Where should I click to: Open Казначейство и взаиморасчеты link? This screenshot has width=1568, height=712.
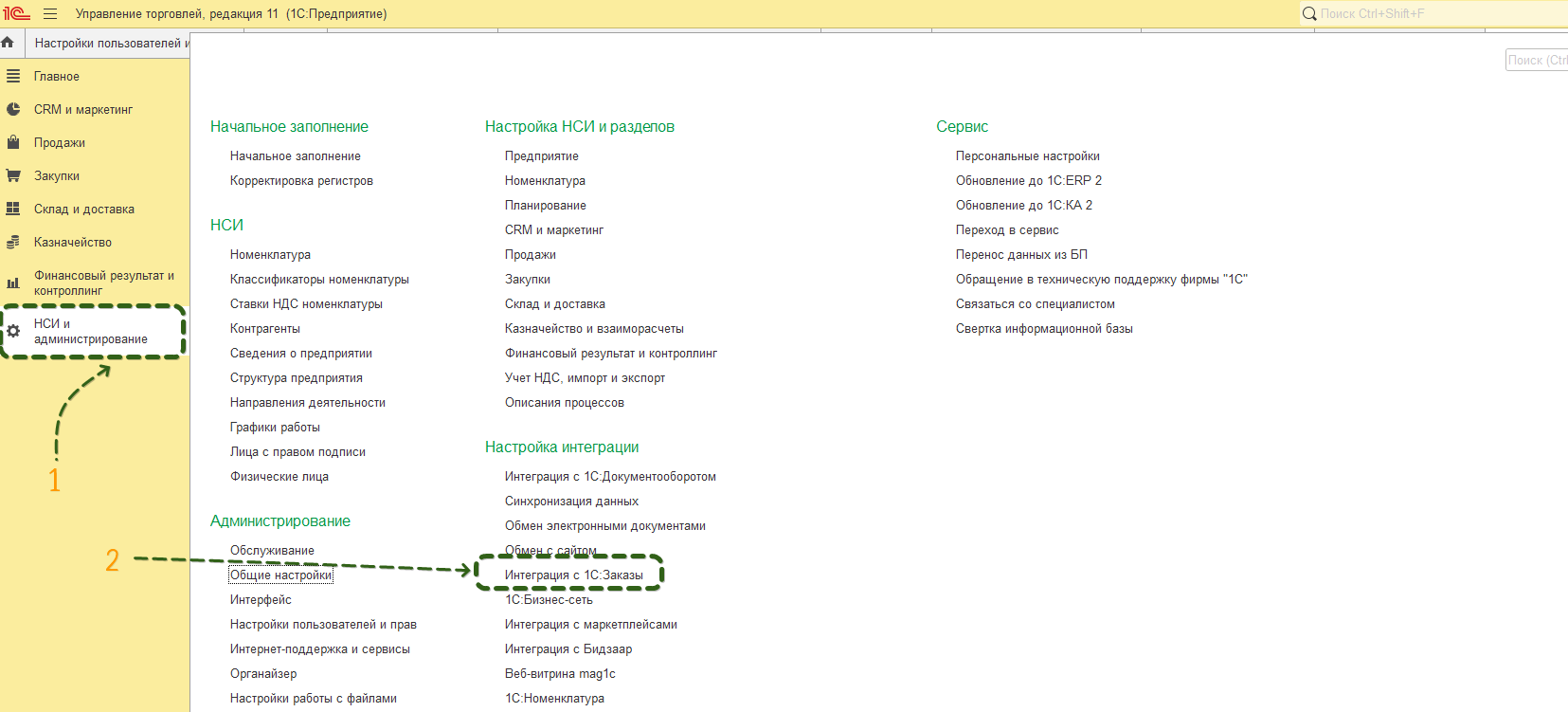(594, 328)
